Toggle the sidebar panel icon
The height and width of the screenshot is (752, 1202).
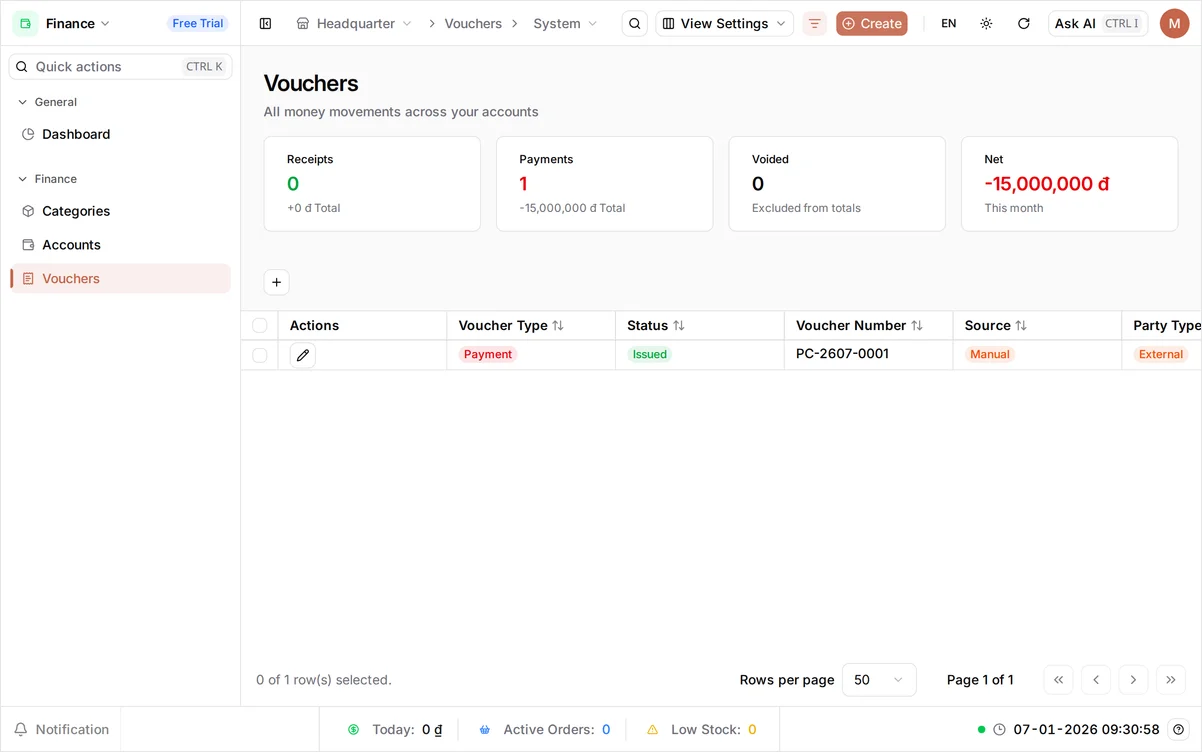[x=265, y=23]
